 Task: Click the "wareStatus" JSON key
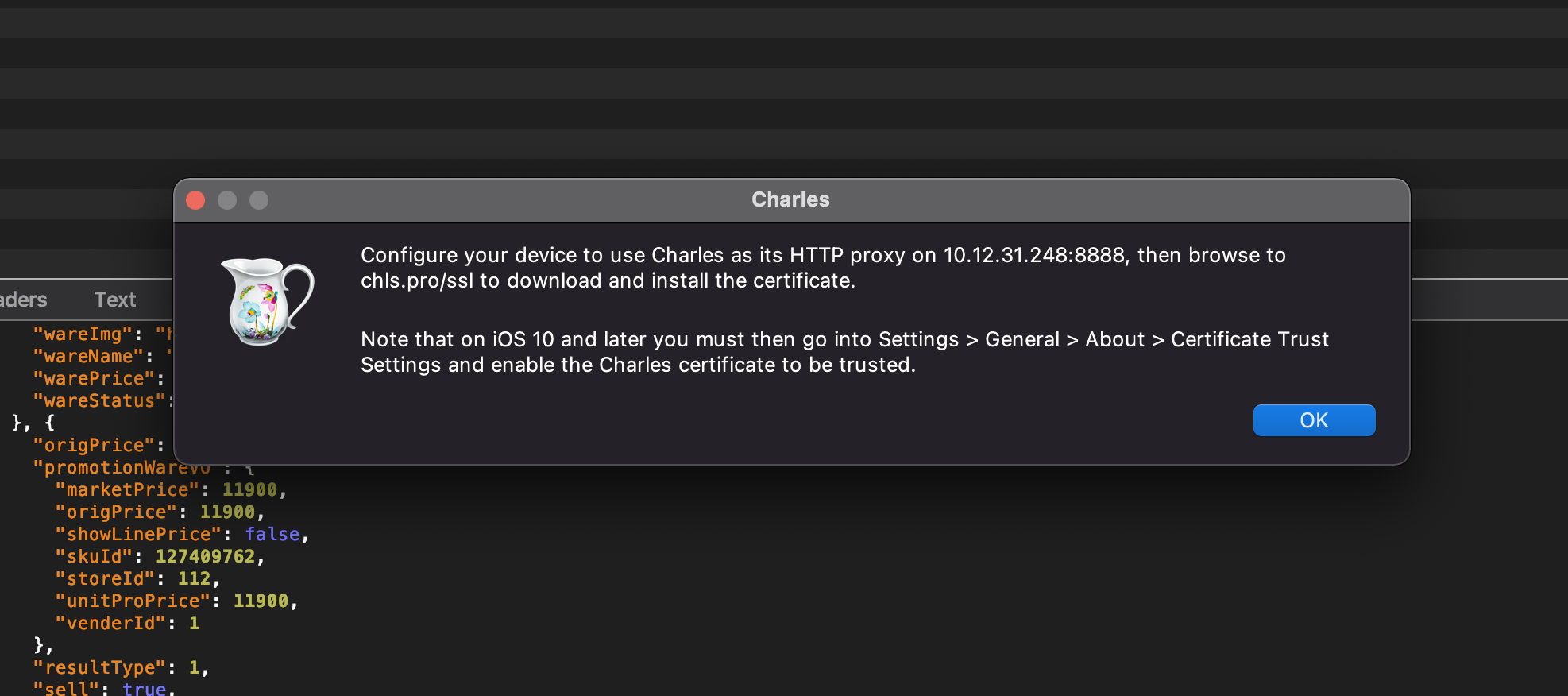[99, 400]
